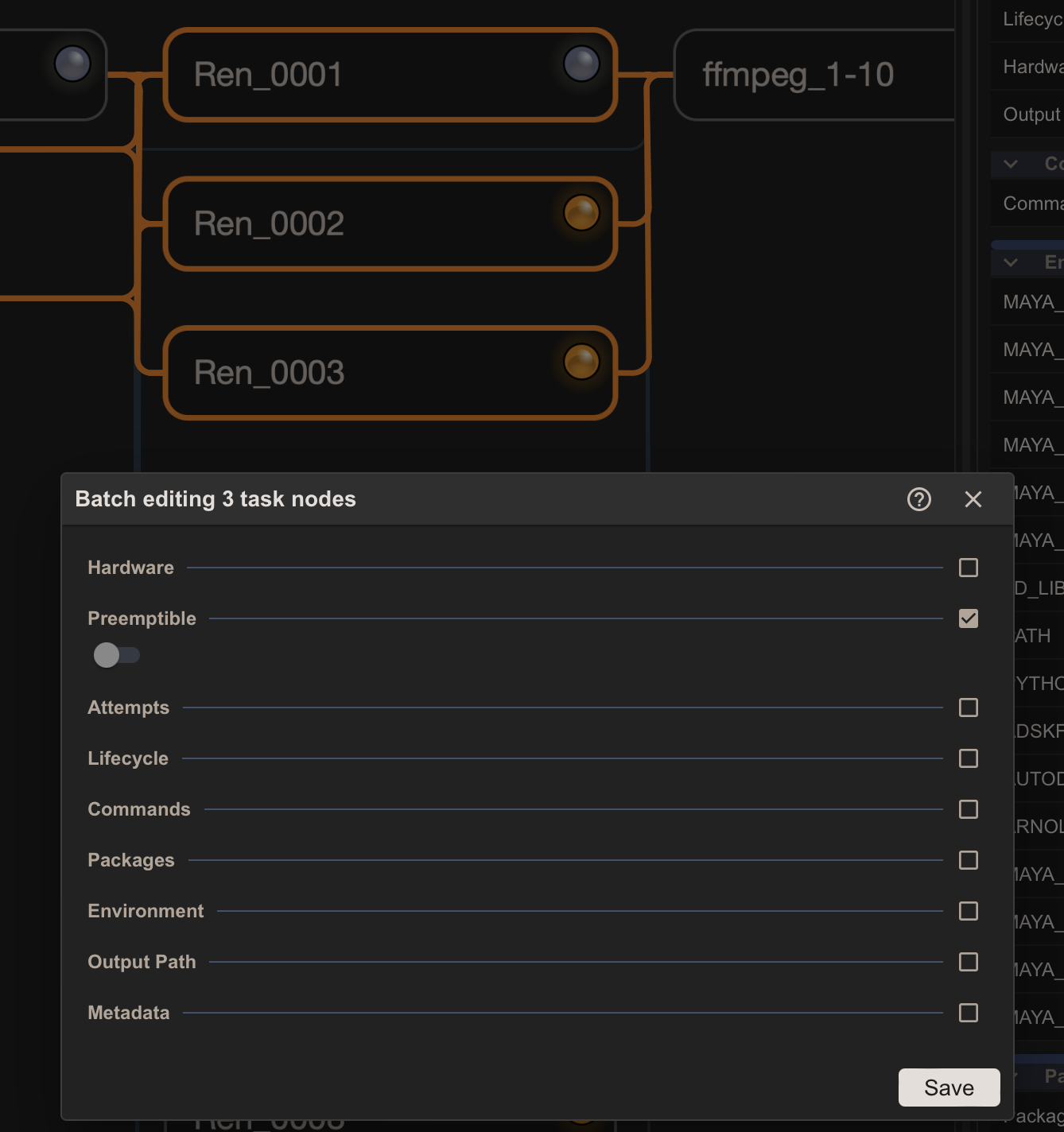Image resolution: width=1064 pixels, height=1132 pixels.
Task: Click the Ren_0001 node's gray status orb
Action: click(x=581, y=64)
